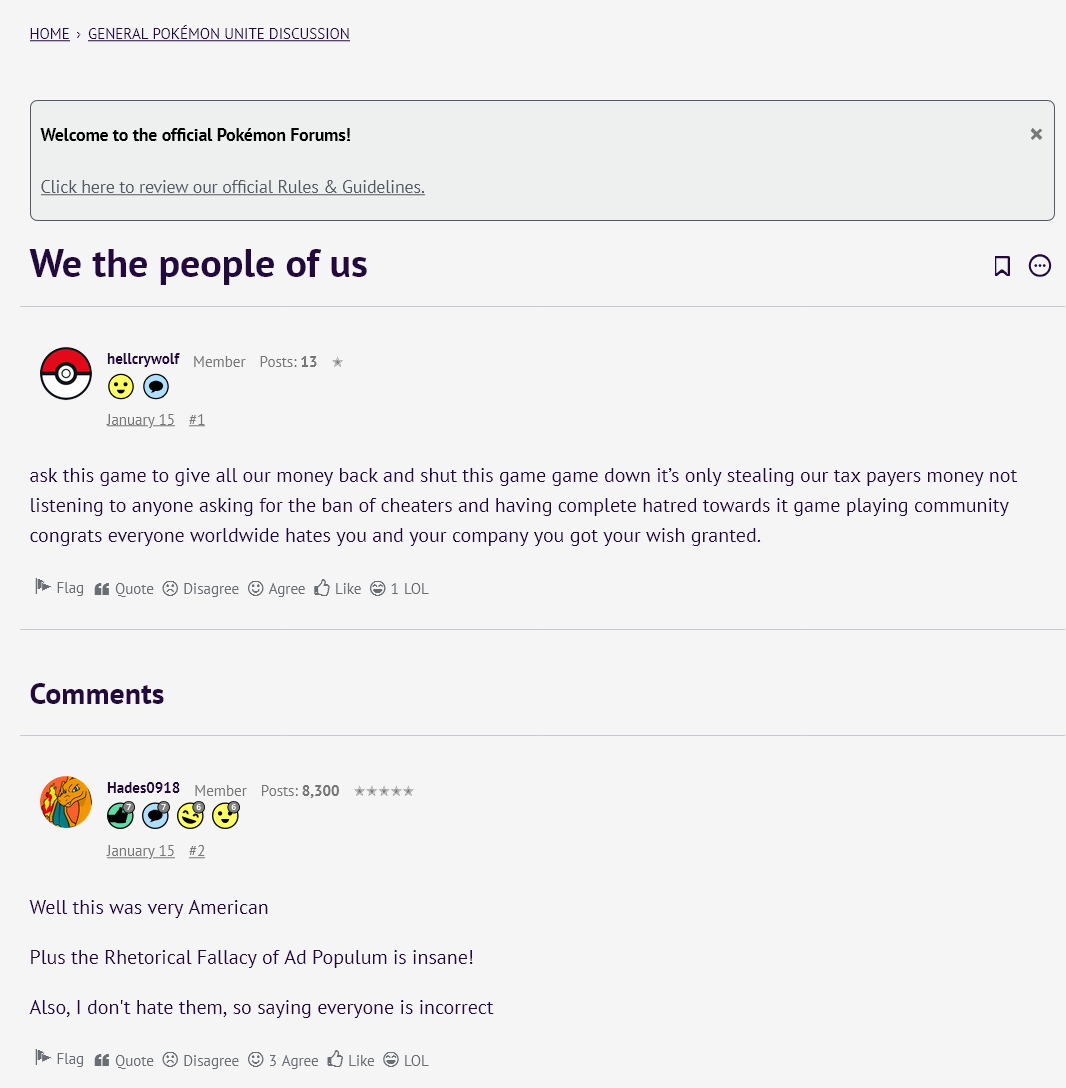1066x1088 pixels.
Task: Toggle Agree reaction on Hades0918's comment
Action: click(283, 1059)
